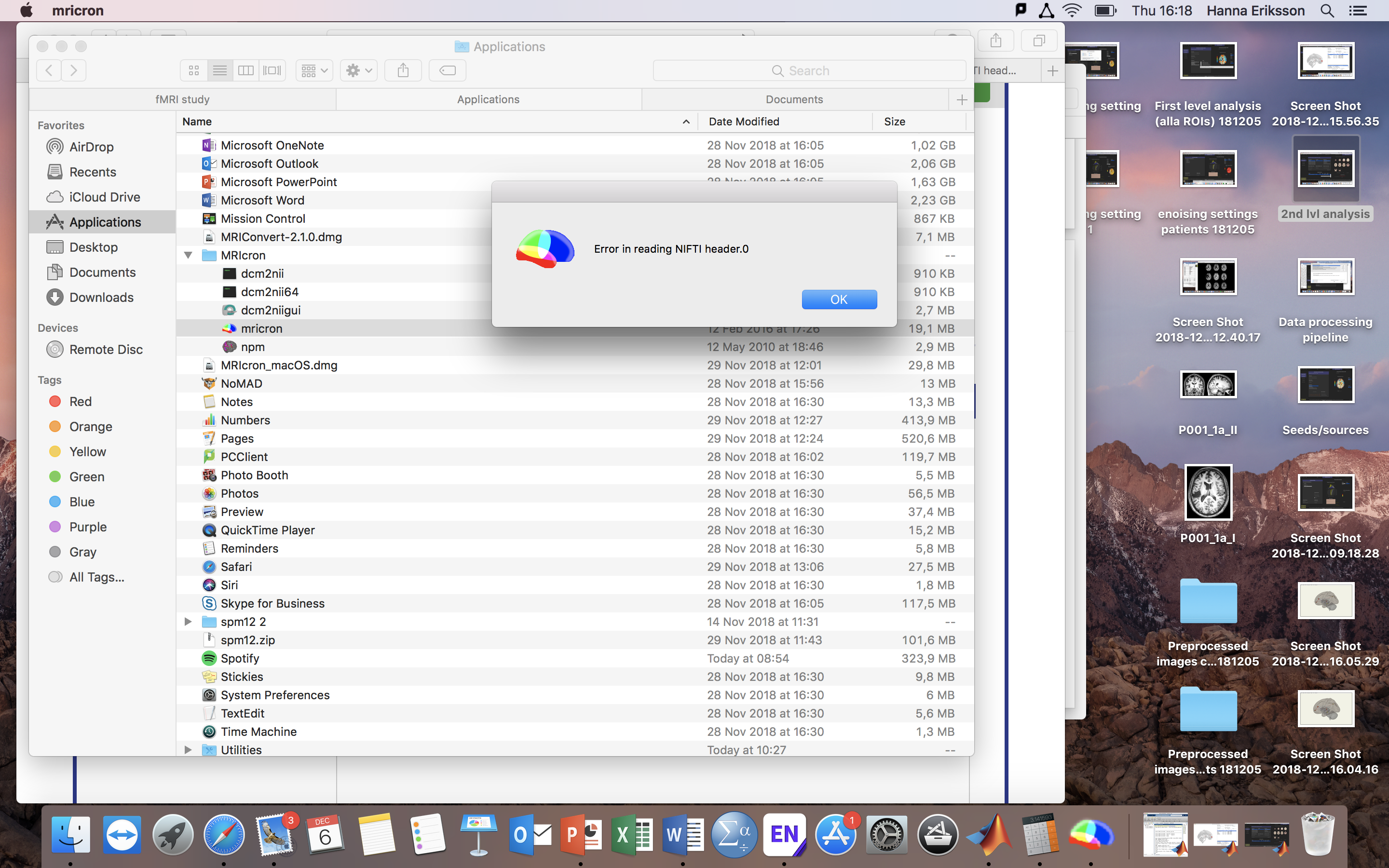Sort by the Date Modified column

tap(744, 121)
